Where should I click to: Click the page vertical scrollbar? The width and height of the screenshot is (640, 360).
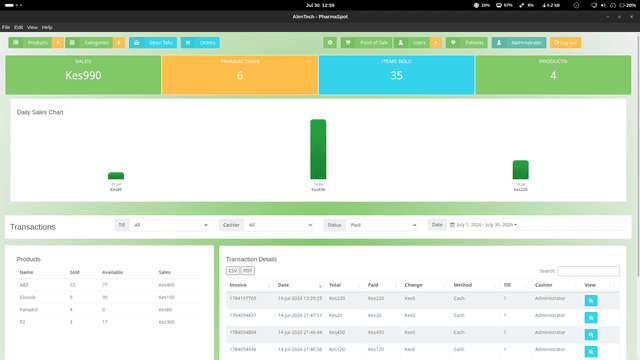click(638, 155)
